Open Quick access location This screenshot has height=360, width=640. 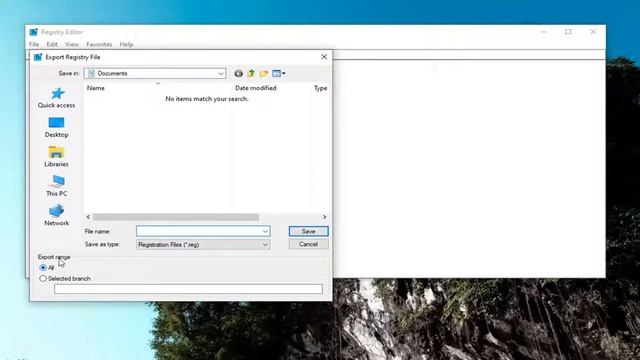point(56,98)
